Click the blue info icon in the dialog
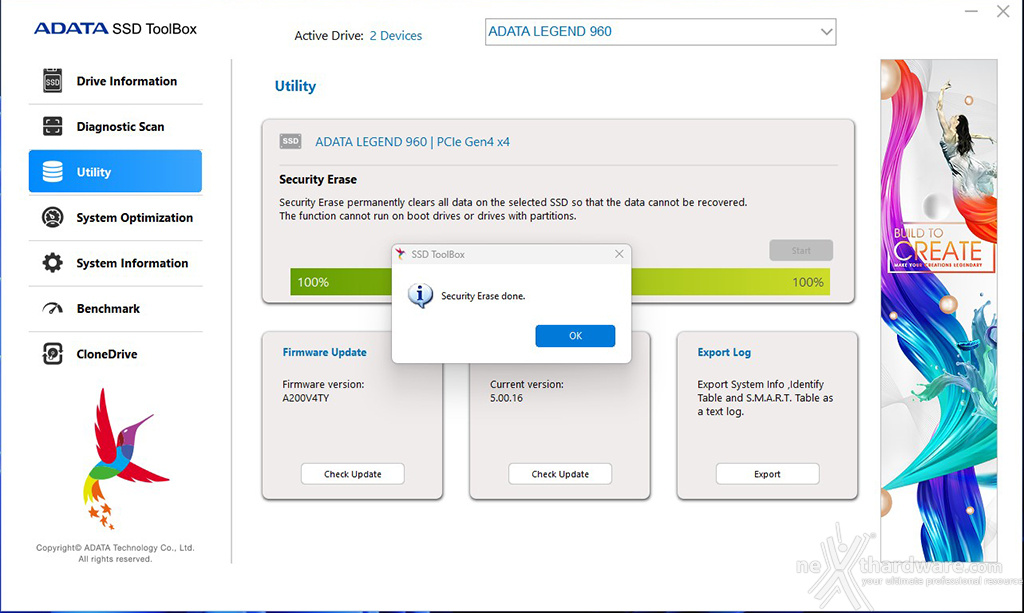Image resolution: width=1024 pixels, height=613 pixels. (x=420, y=295)
